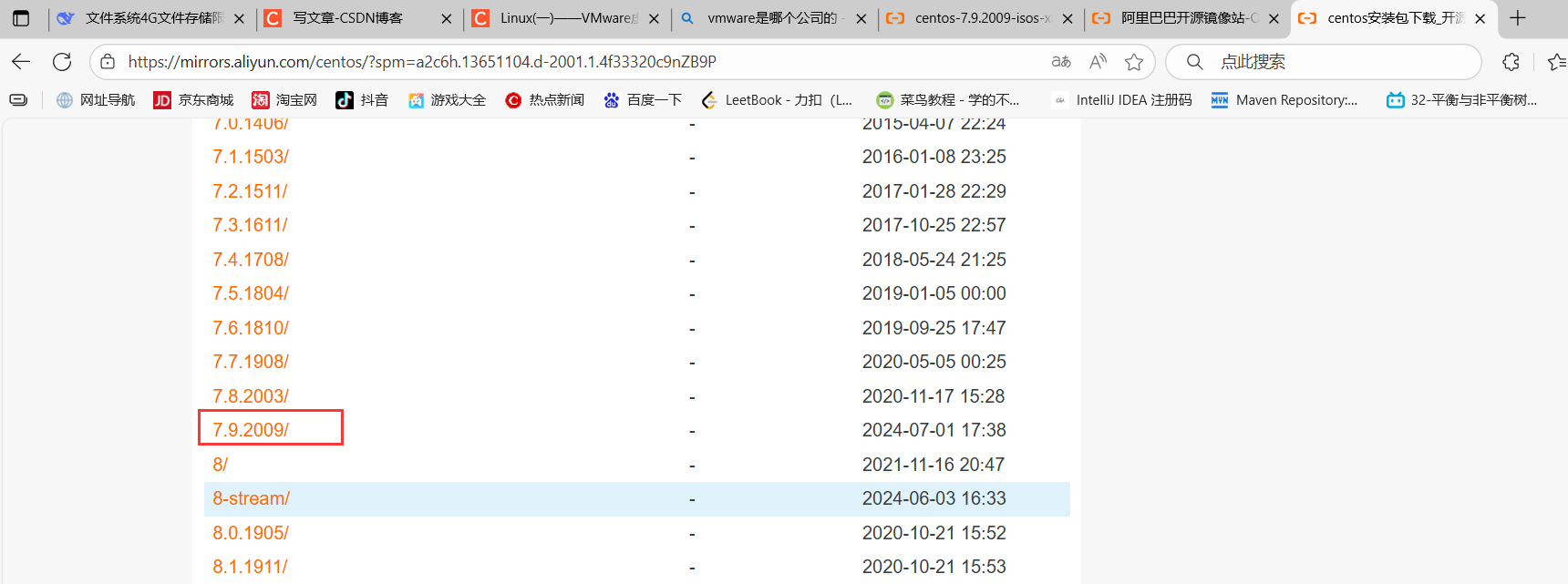Refresh the current page
1568x584 pixels.
click(x=62, y=62)
